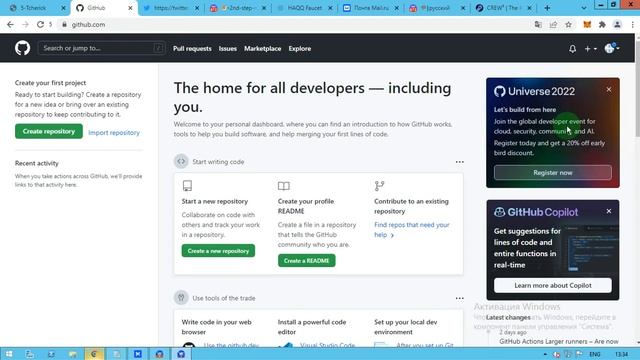Click the Recent activity heading
The height and width of the screenshot is (360, 640).
pos(37,163)
